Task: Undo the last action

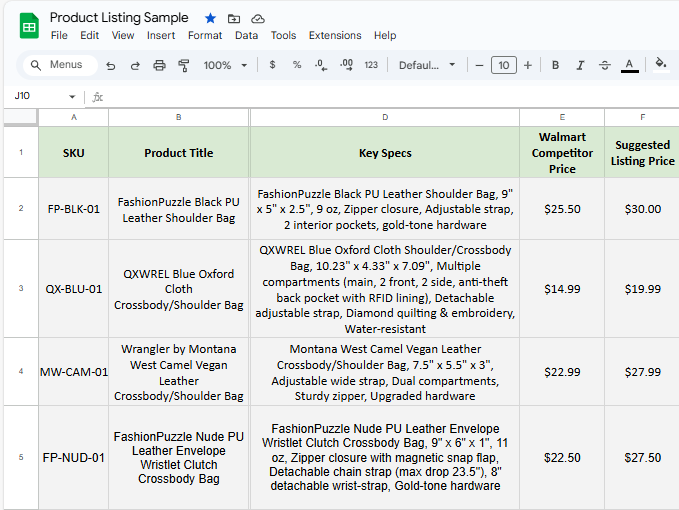Action: [x=111, y=65]
